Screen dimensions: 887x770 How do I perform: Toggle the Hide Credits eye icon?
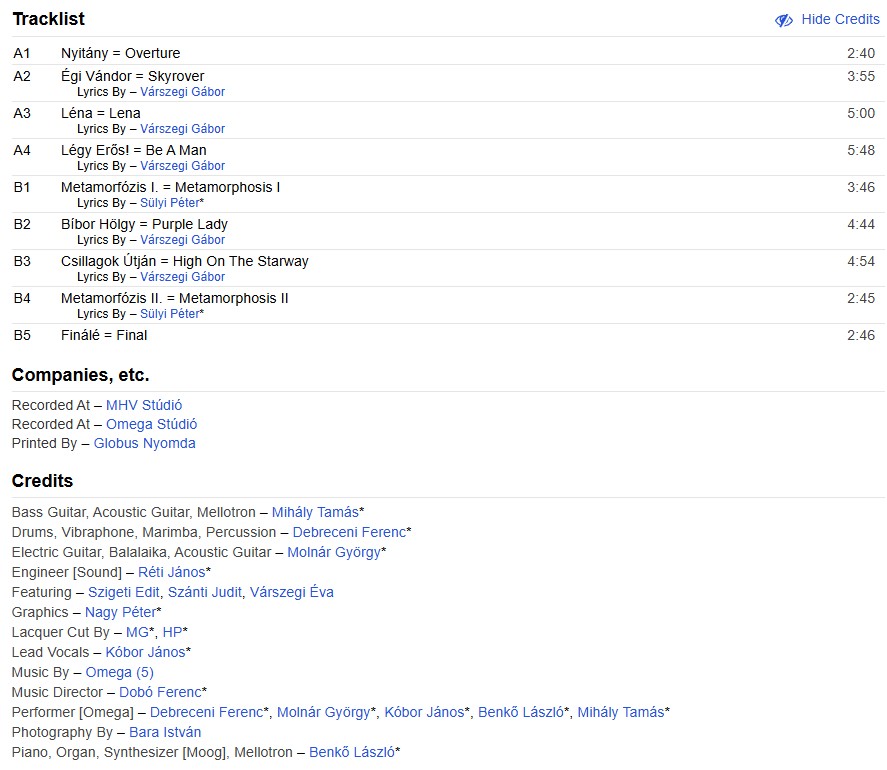click(784, 20)
